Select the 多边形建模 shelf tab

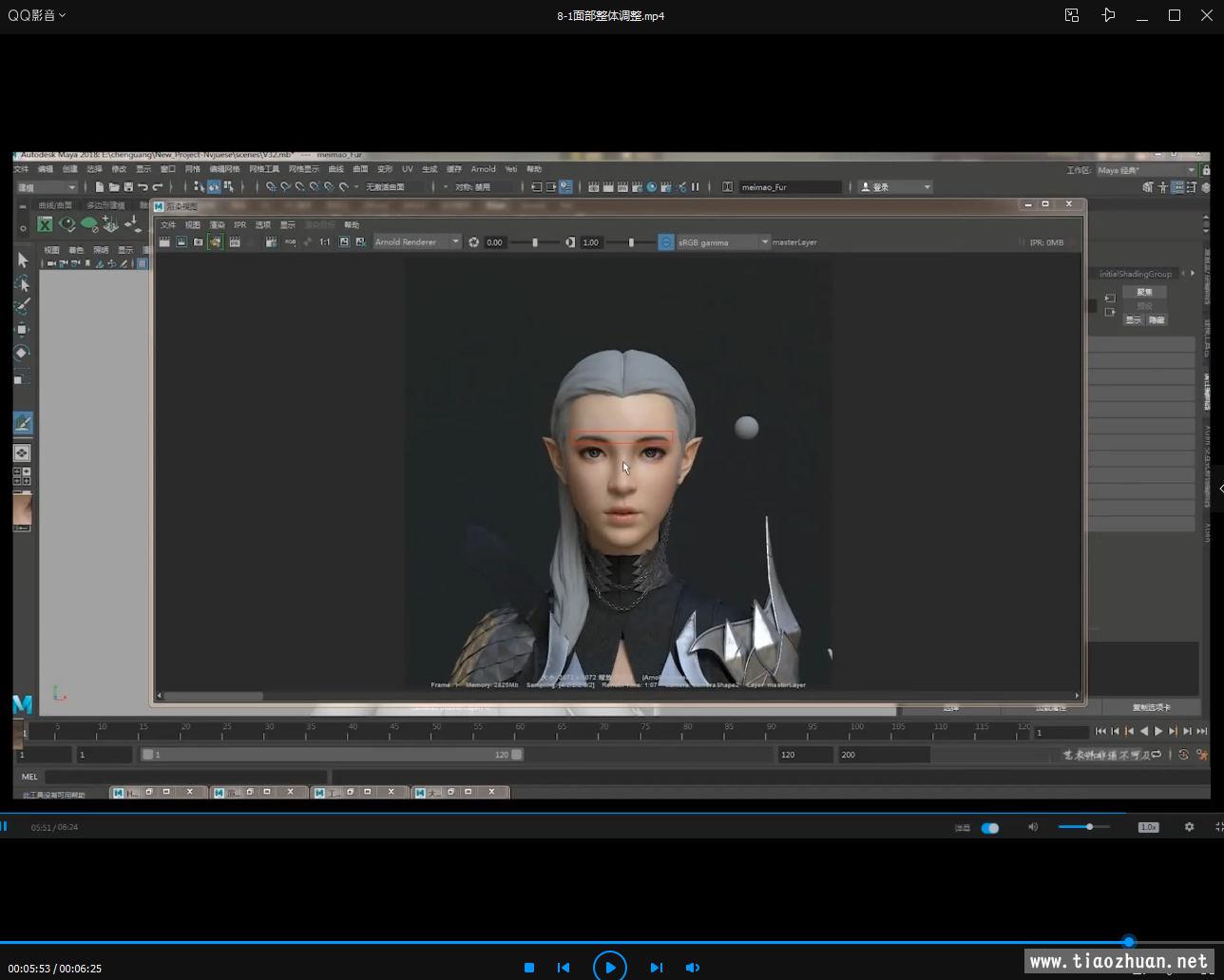click(x=105, y=205)
